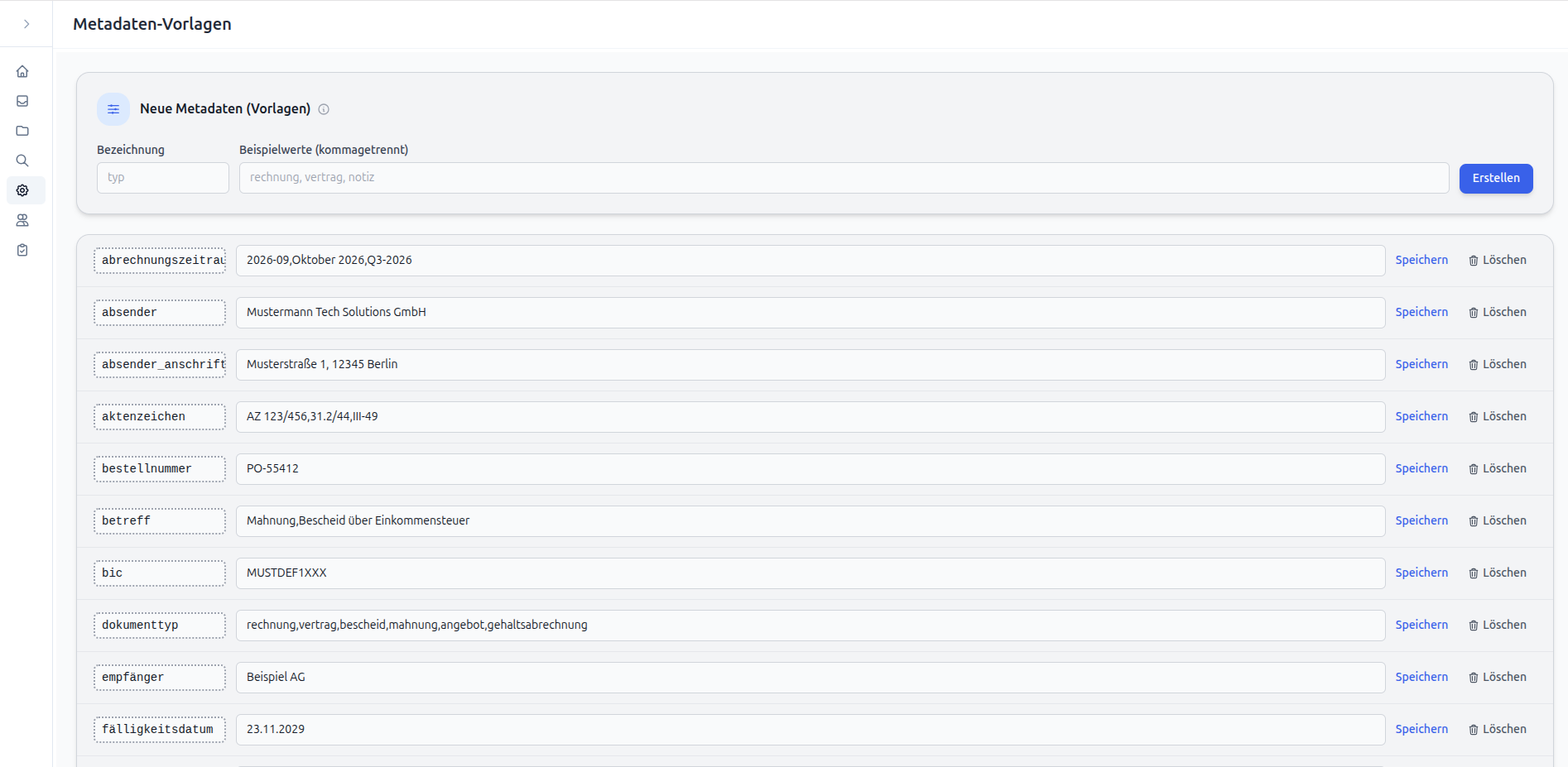Viewport: 1568px width, 767px height.
Task: Focus the Beispielwerte (kommagetrennt) input field
Action: pyautogui.click(x=844, y=178)
